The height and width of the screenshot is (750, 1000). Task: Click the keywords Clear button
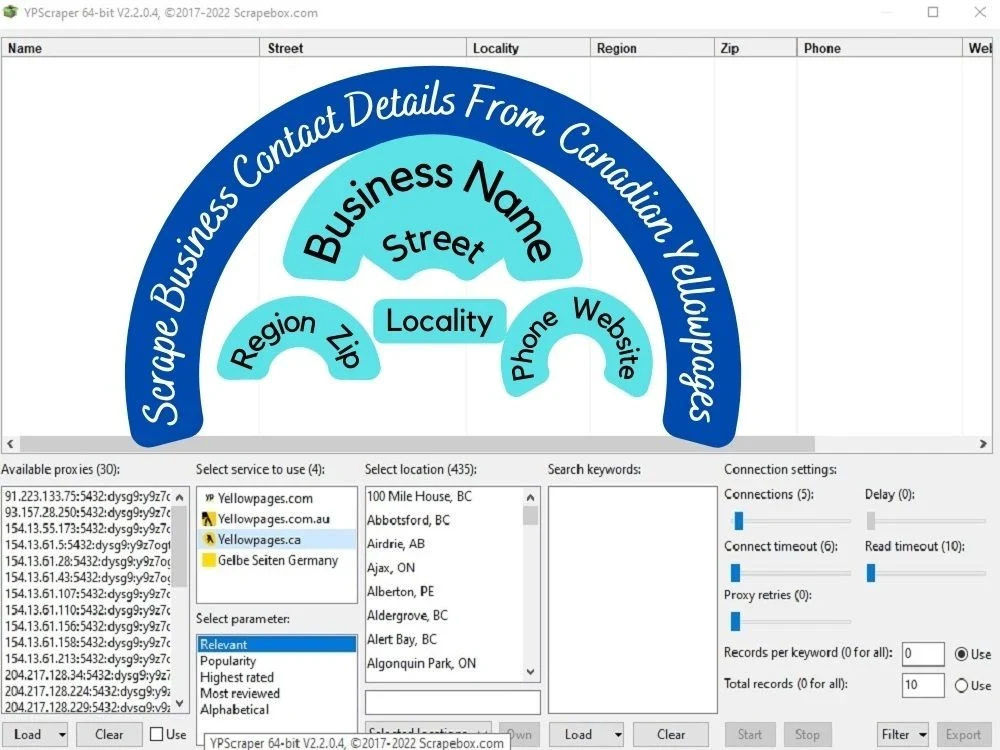tap(671, 735)
